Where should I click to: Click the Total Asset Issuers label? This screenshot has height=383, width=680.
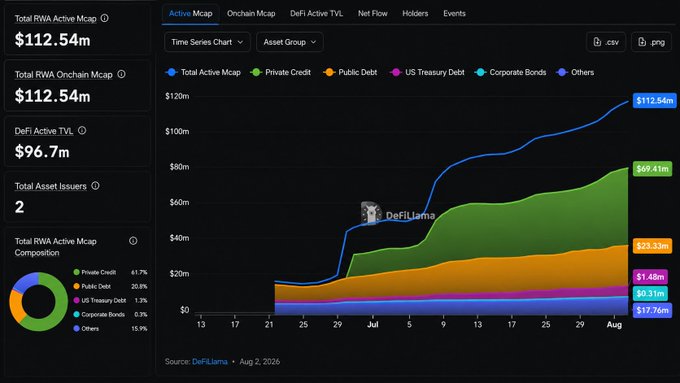point(50,186)
